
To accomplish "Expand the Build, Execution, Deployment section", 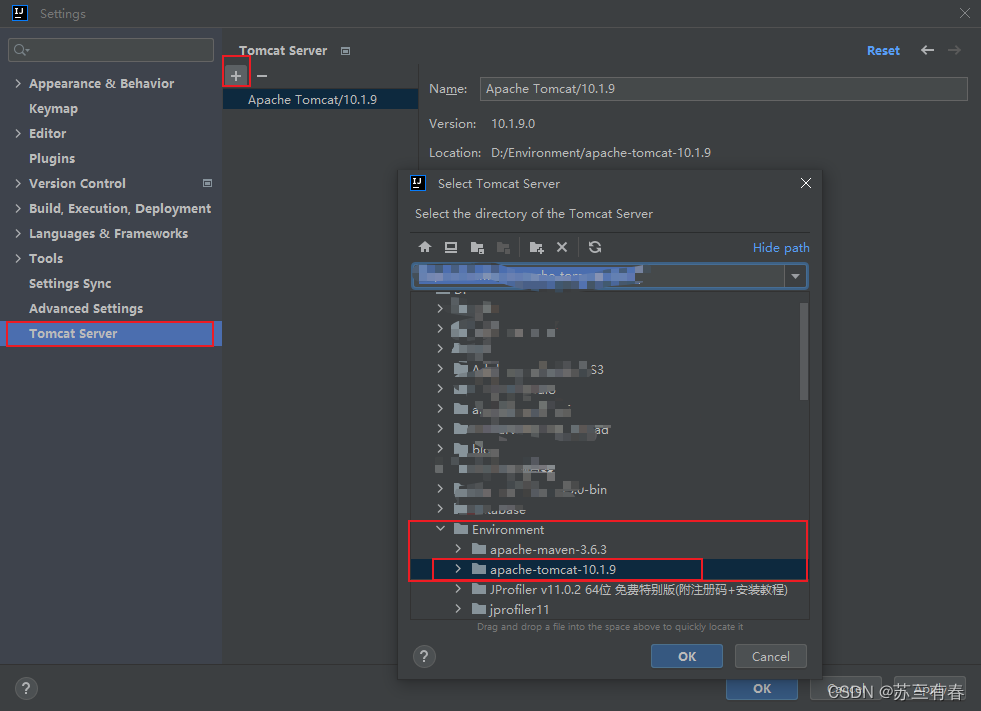I will 20,208.
